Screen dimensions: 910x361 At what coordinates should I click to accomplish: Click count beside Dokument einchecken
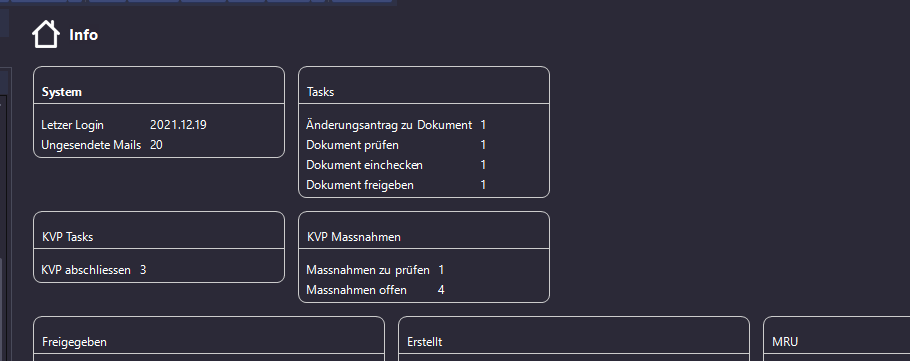[483, 165]
